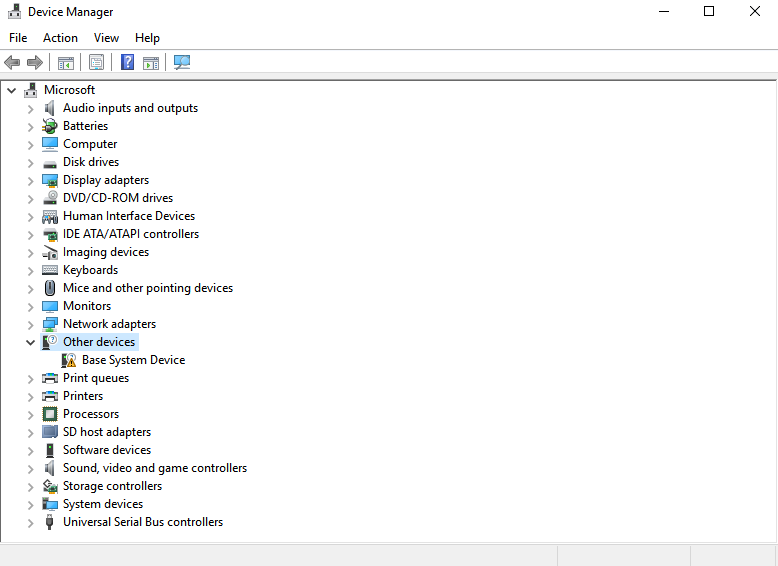
Task: Select the Base System Device entry
Action: (133, 360)
